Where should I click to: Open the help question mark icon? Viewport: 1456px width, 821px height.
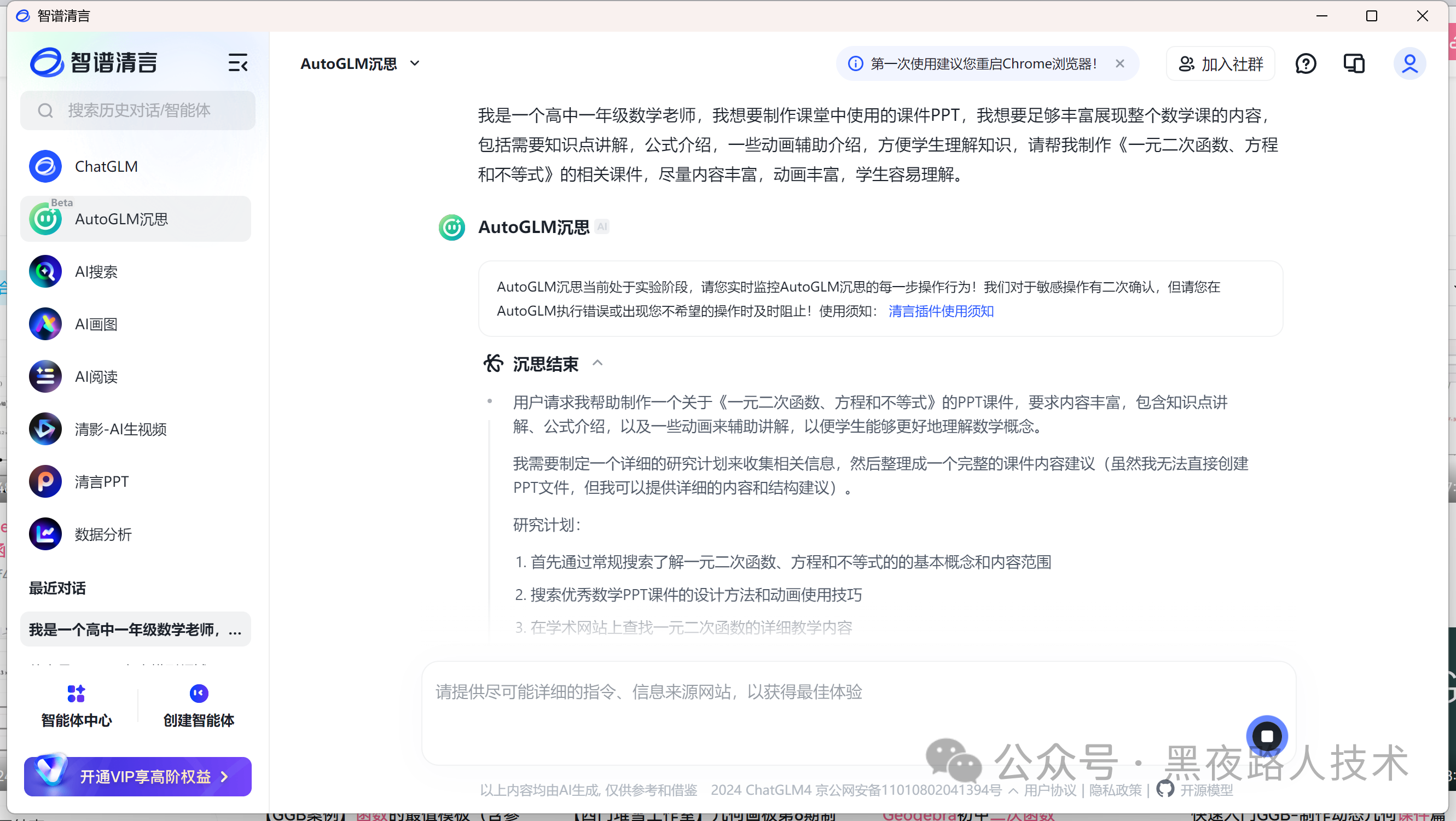coord(1305,63)
